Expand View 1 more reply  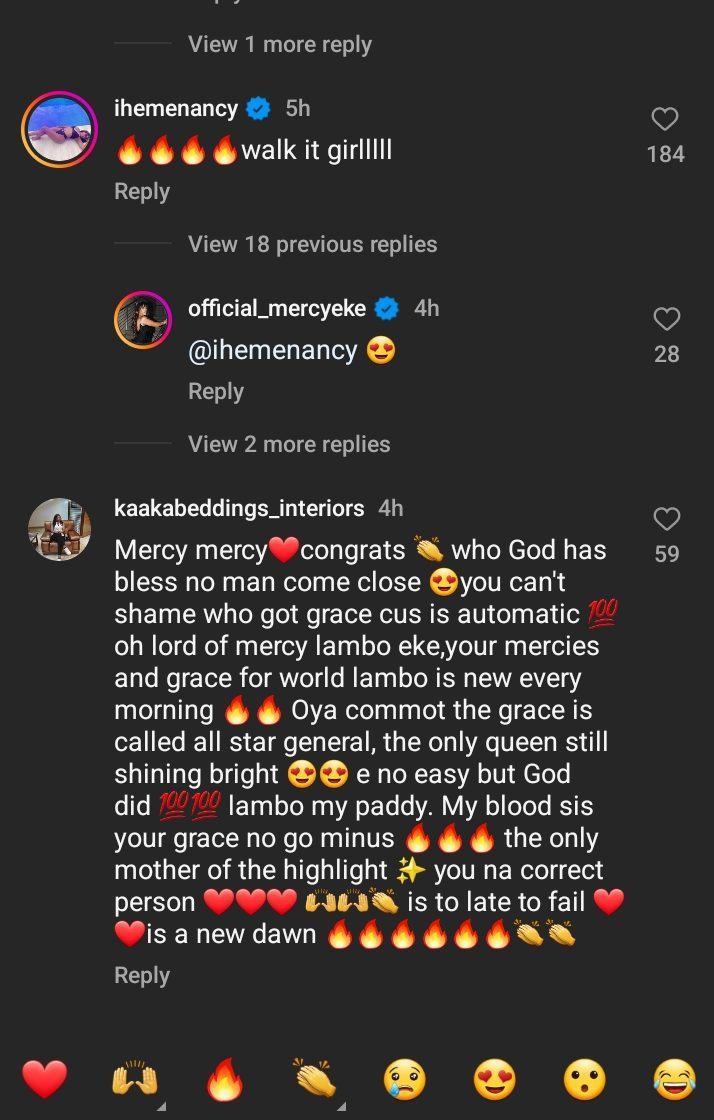(x=280, y=44)
